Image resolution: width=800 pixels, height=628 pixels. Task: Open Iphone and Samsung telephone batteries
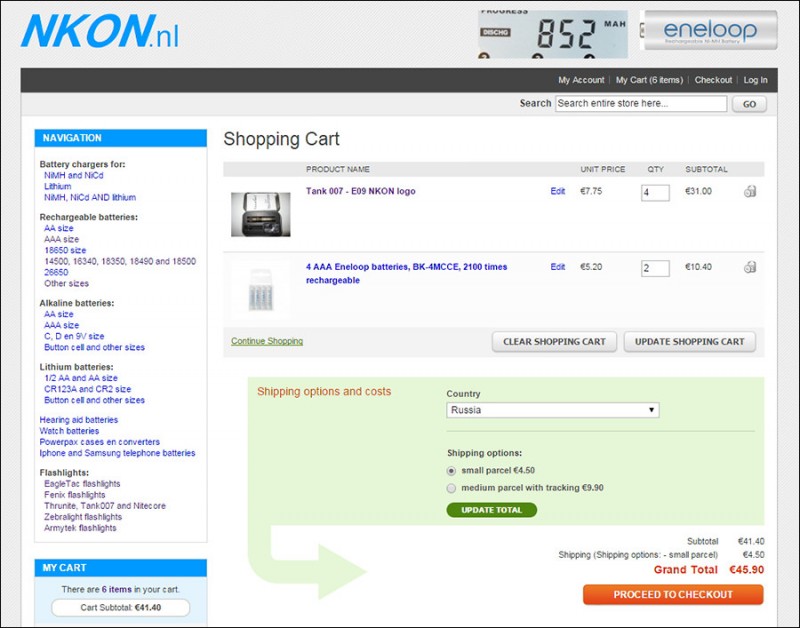coord(117,453)
